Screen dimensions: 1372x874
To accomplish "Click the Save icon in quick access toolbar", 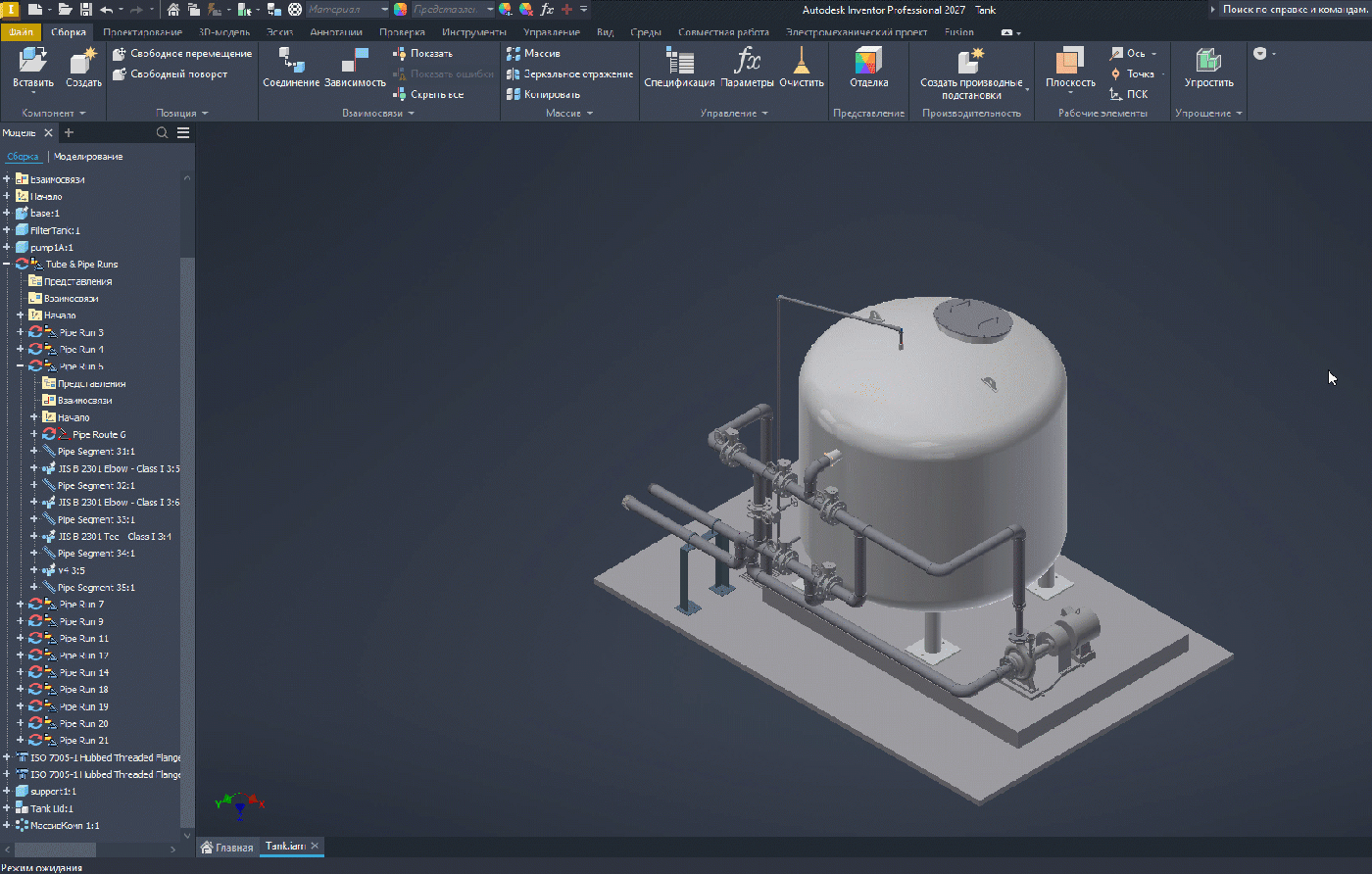I will [x=85, y=9].
